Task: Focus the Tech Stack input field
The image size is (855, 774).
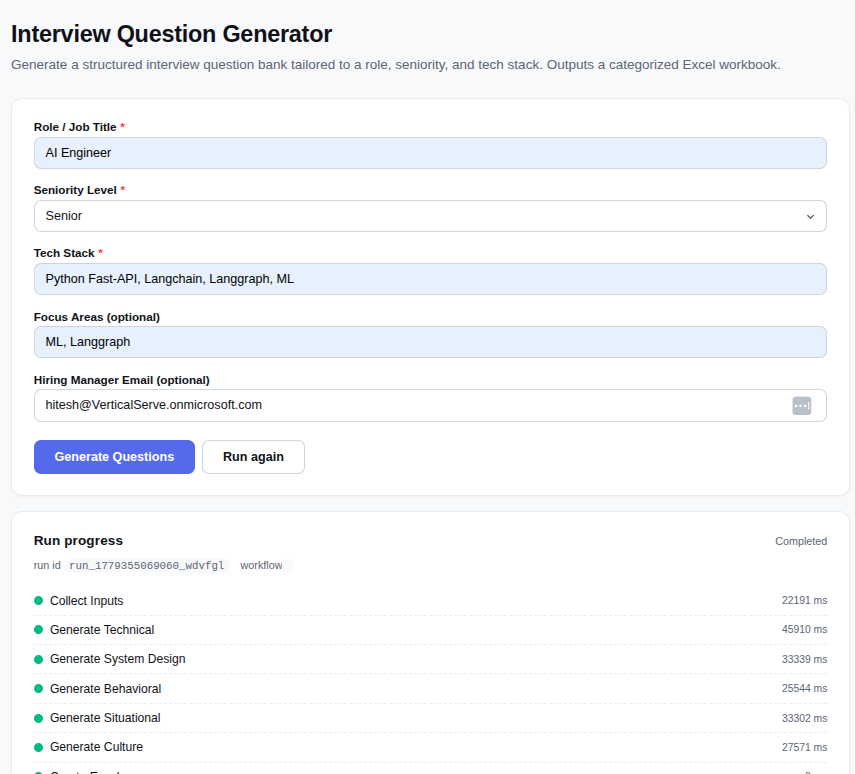Action: [430, 279]
